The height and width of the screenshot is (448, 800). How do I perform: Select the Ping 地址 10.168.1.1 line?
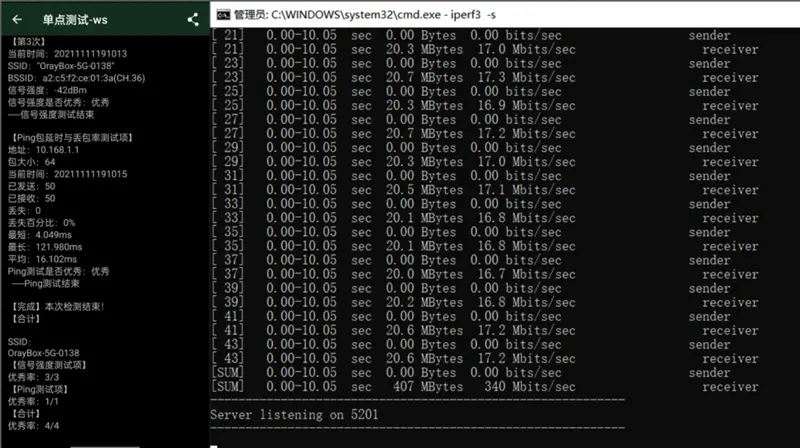coord(43,150)
